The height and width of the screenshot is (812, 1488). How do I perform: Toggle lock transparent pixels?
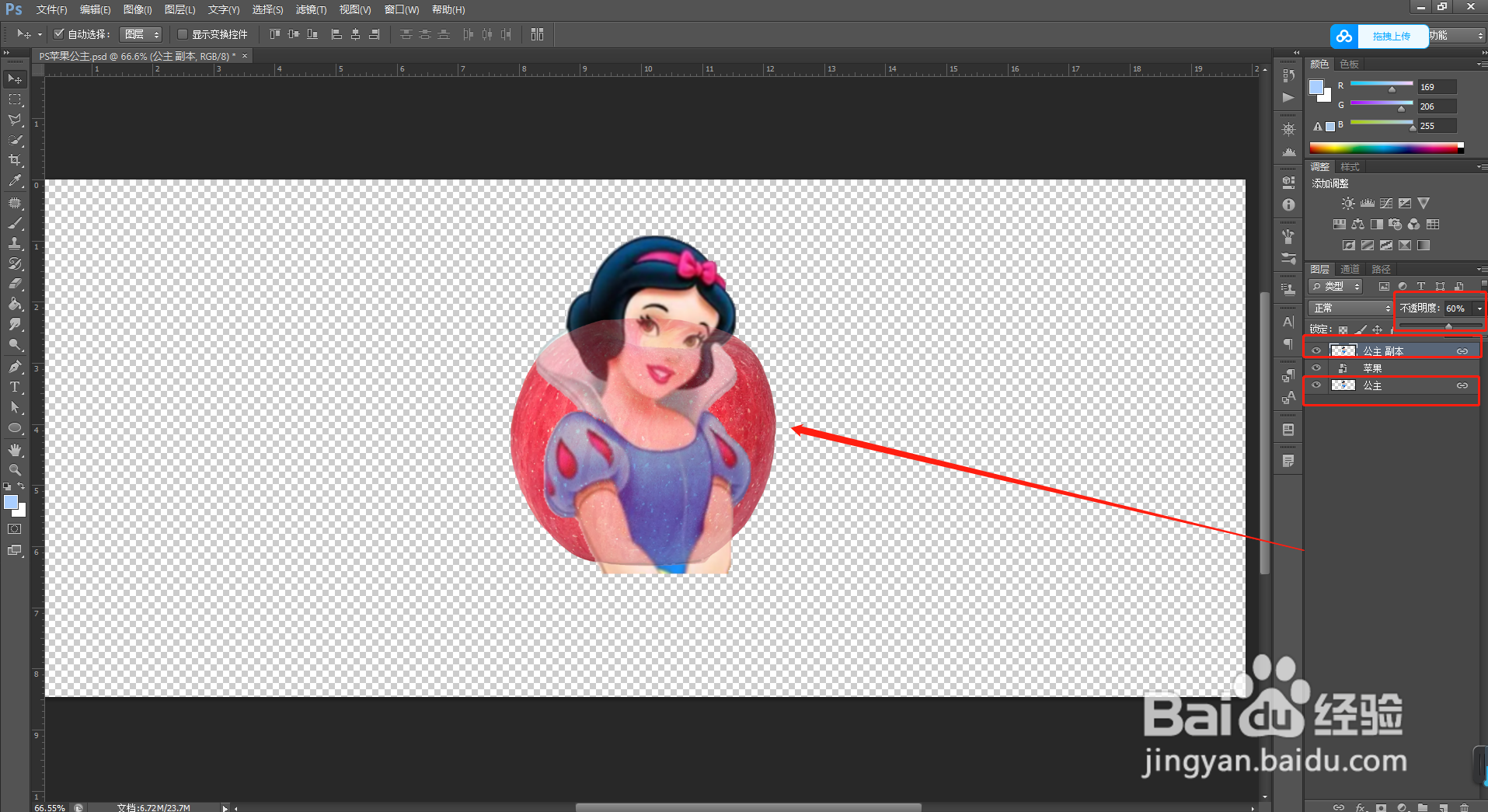point(1343,329)
